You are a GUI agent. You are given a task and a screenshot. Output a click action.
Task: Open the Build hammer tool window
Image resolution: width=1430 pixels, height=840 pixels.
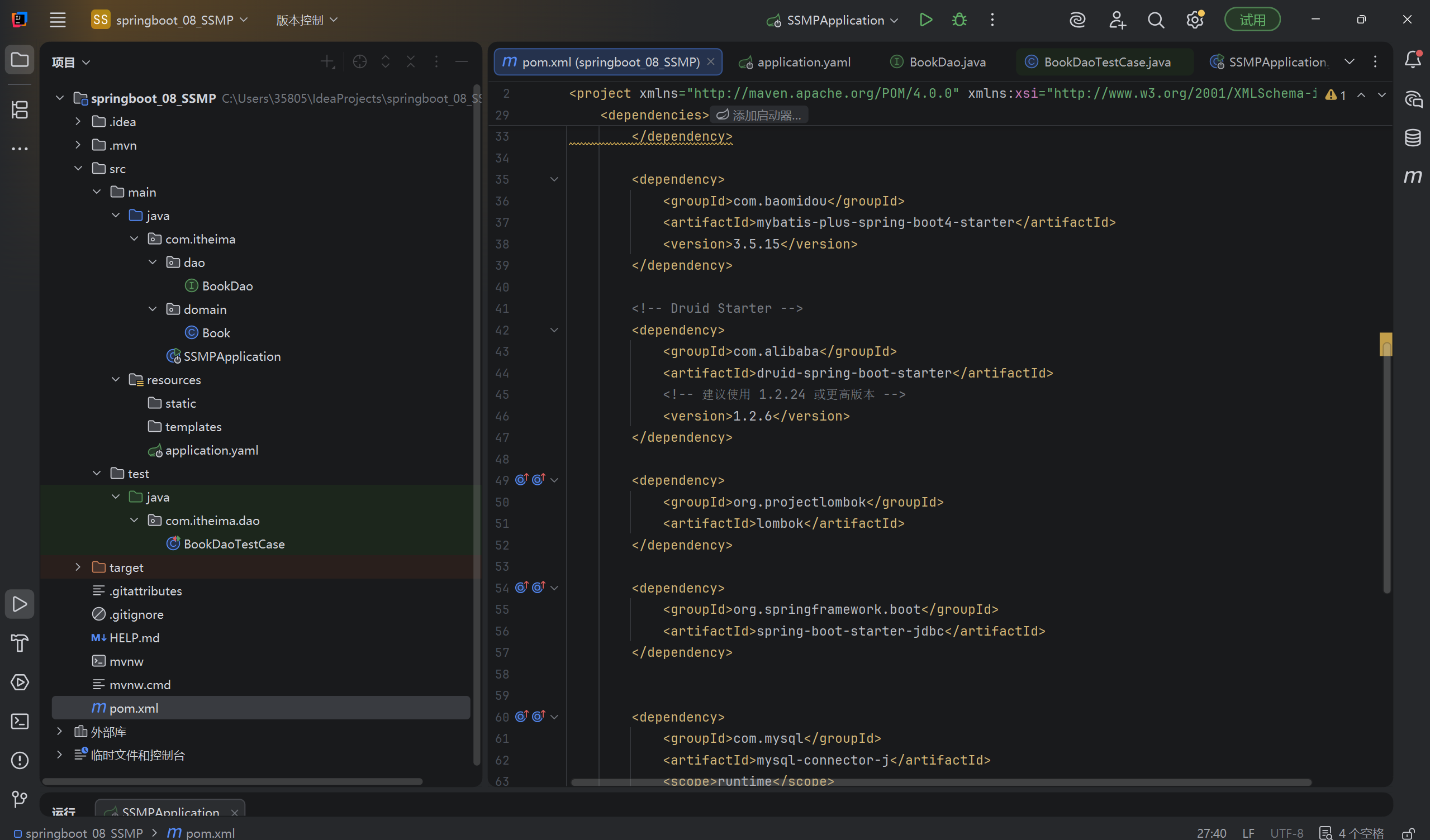[x=20, y=643]
